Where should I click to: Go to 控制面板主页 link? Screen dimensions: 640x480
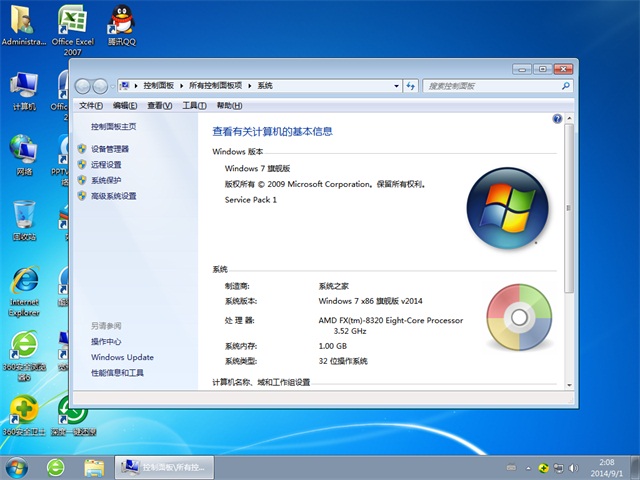113,127
